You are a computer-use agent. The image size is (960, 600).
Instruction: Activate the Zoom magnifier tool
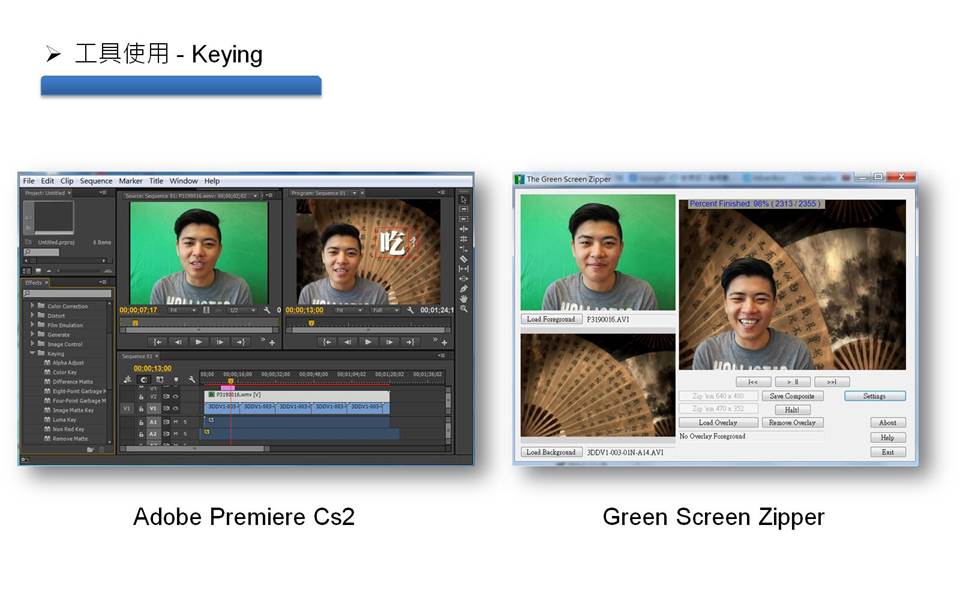pos(464,309)
